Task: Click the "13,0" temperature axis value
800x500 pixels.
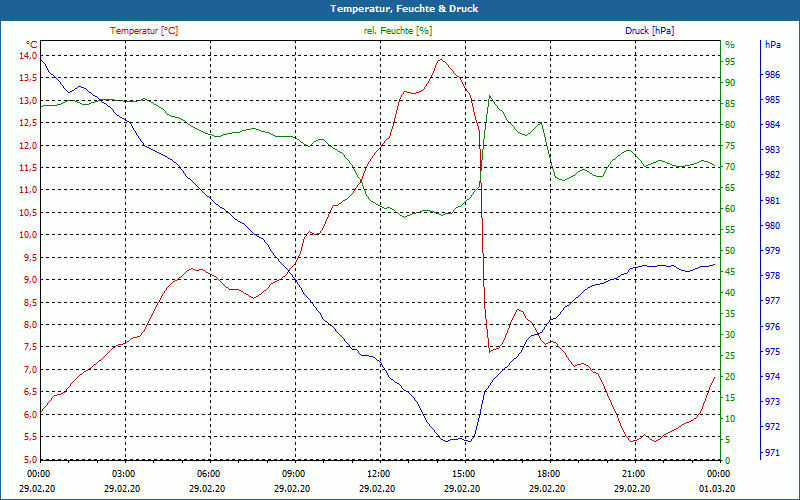Action: pos(29,101)
